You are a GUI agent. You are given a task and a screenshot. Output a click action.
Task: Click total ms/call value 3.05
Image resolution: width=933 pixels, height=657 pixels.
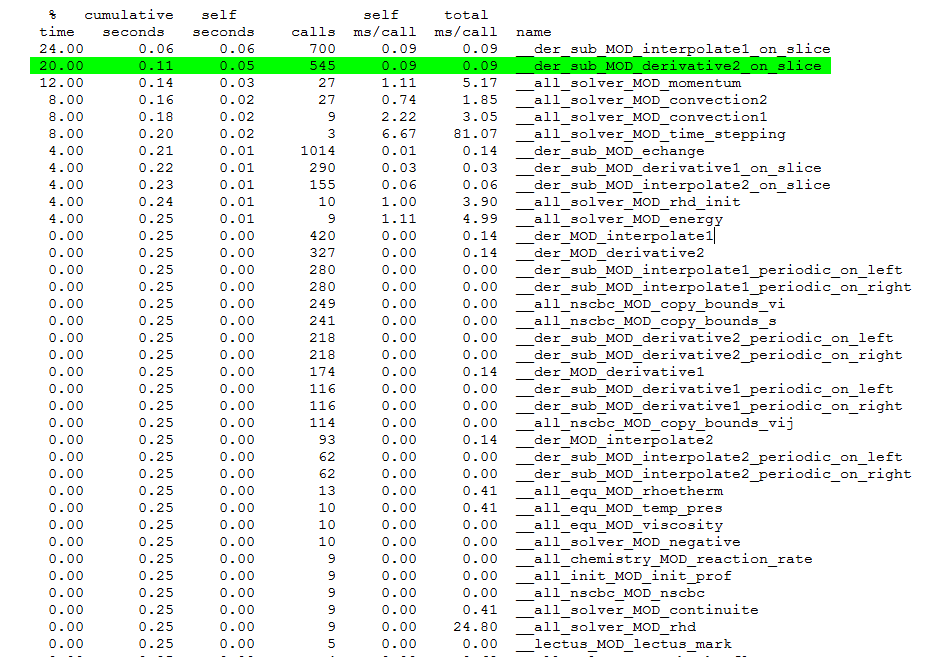point(480,117)
